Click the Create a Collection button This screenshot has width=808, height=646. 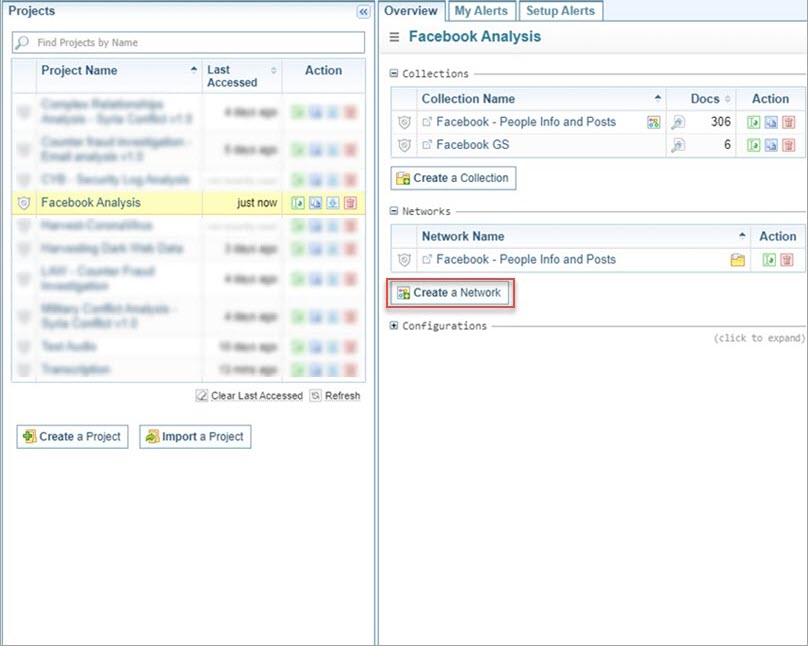[453, 178]
